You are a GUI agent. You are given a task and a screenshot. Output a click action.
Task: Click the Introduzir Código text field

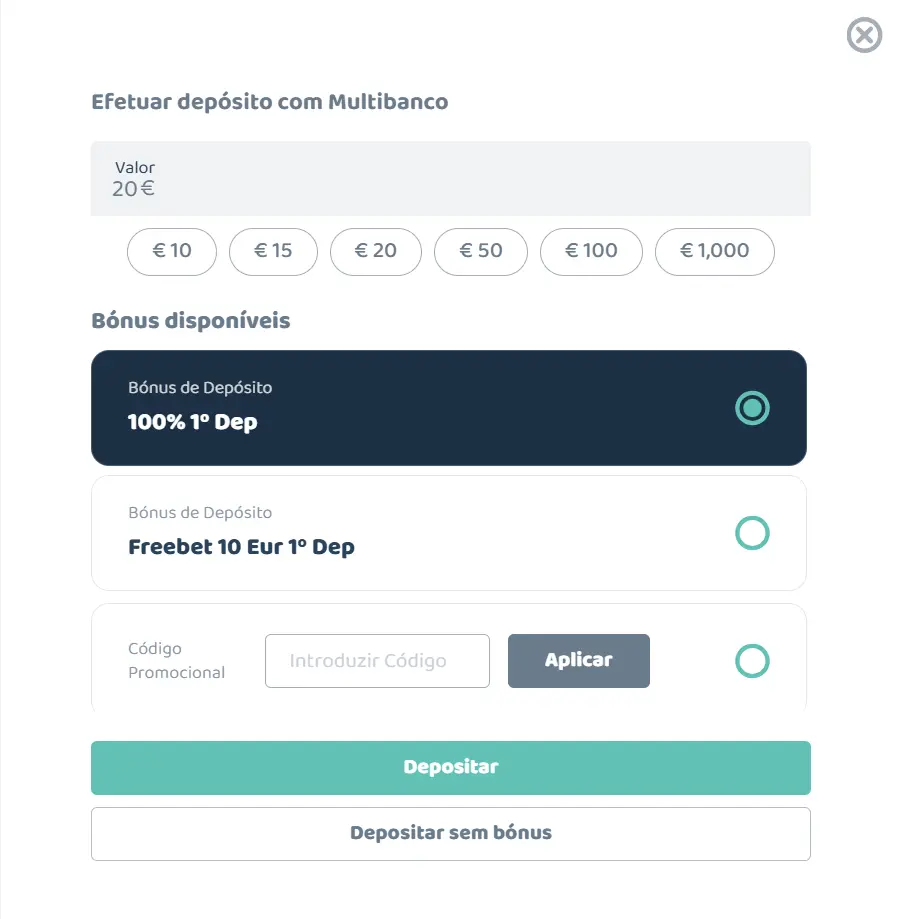377,661
